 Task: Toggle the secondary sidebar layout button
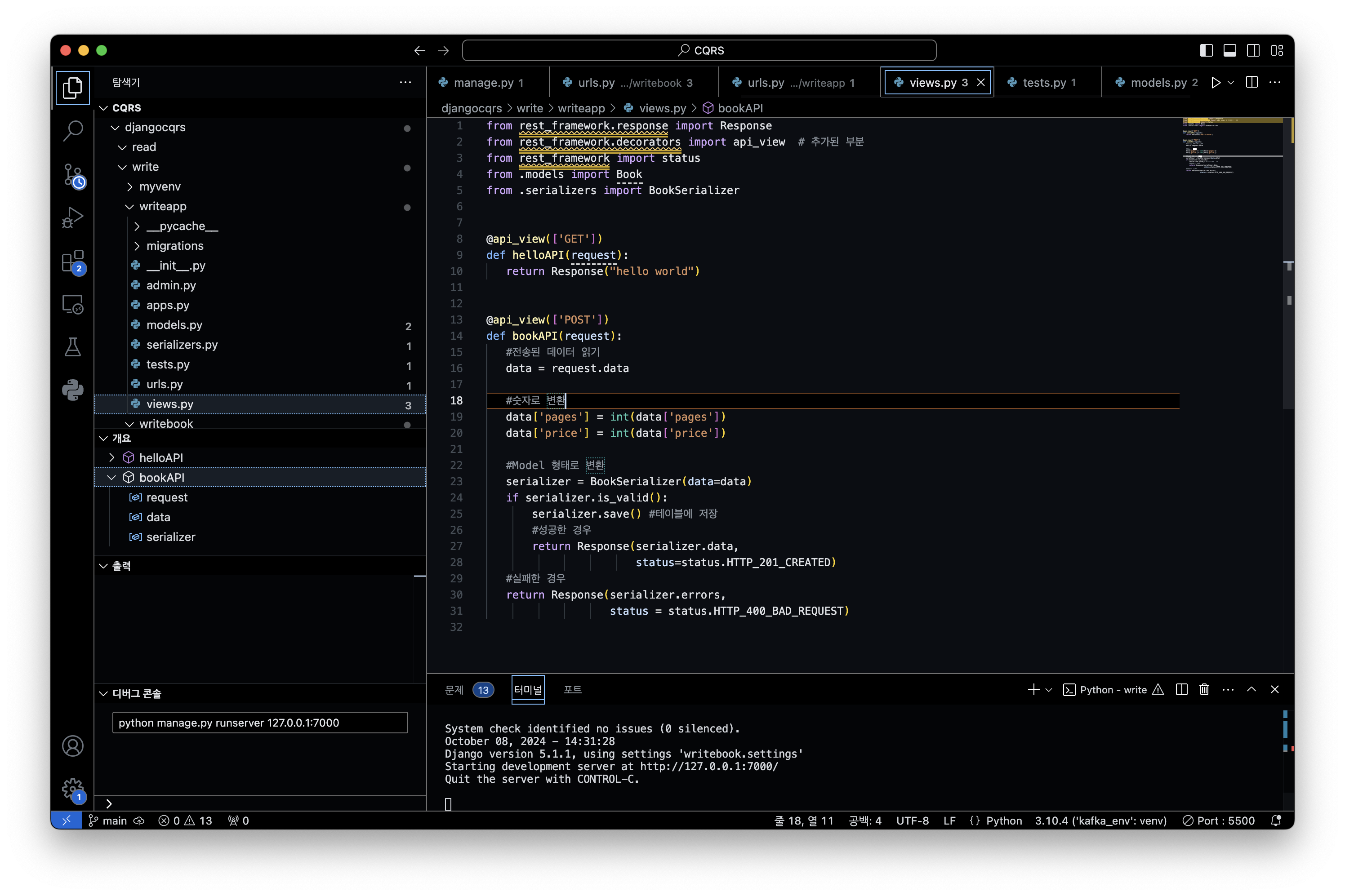pyautogui.click(x=1253, y=50)
